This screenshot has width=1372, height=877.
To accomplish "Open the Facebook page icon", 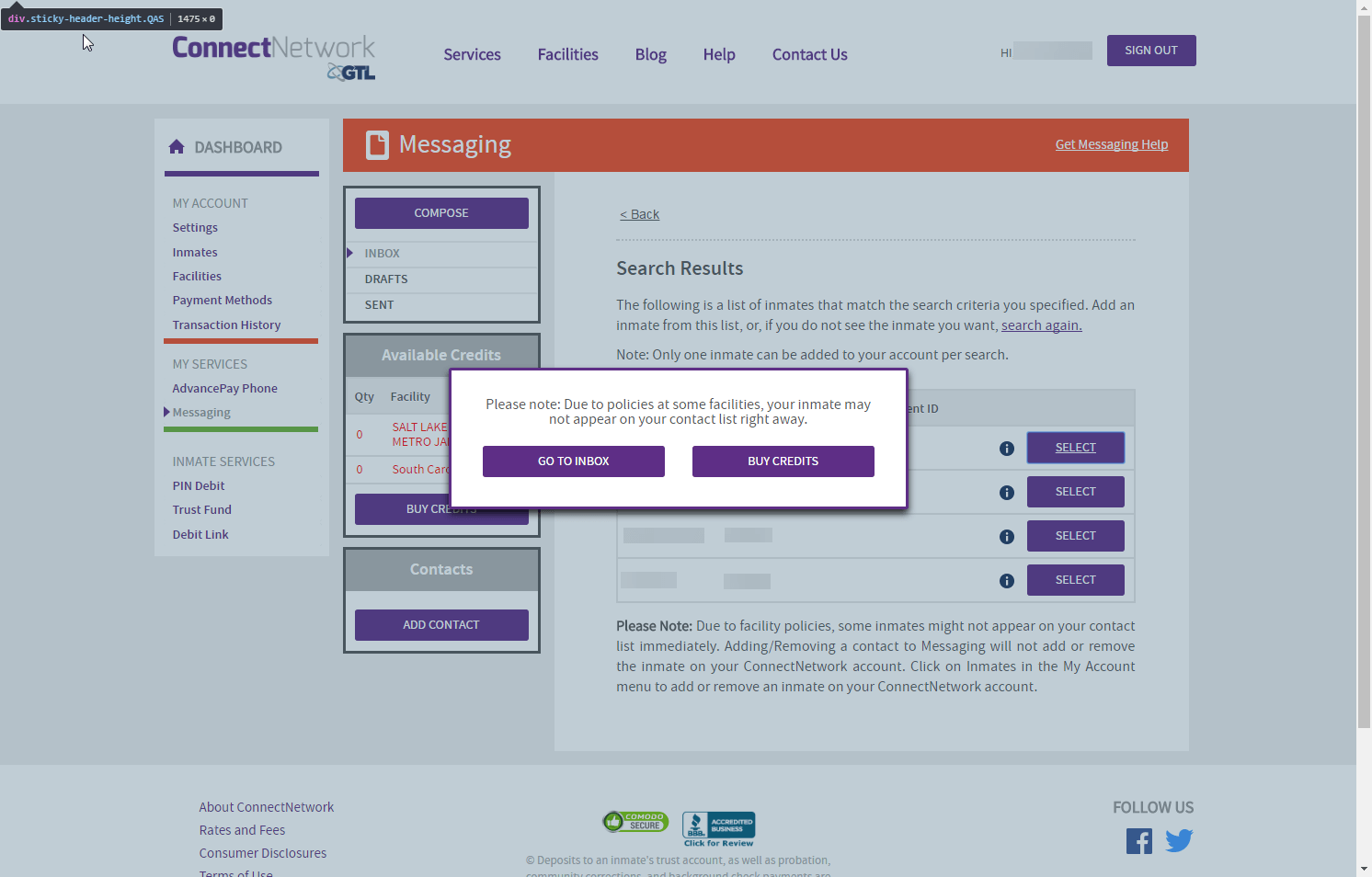I will 1139,841.
